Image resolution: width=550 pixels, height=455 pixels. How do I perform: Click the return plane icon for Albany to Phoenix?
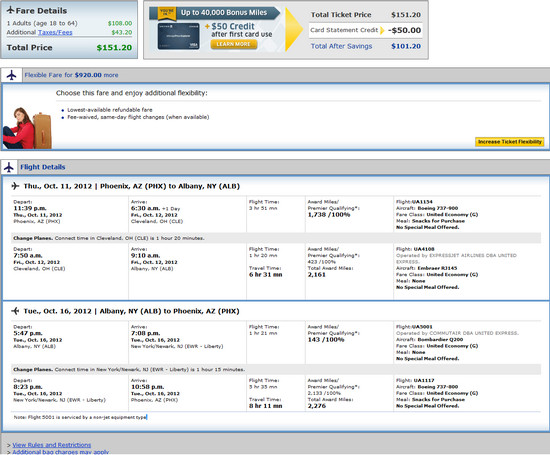tap(15, 311)
